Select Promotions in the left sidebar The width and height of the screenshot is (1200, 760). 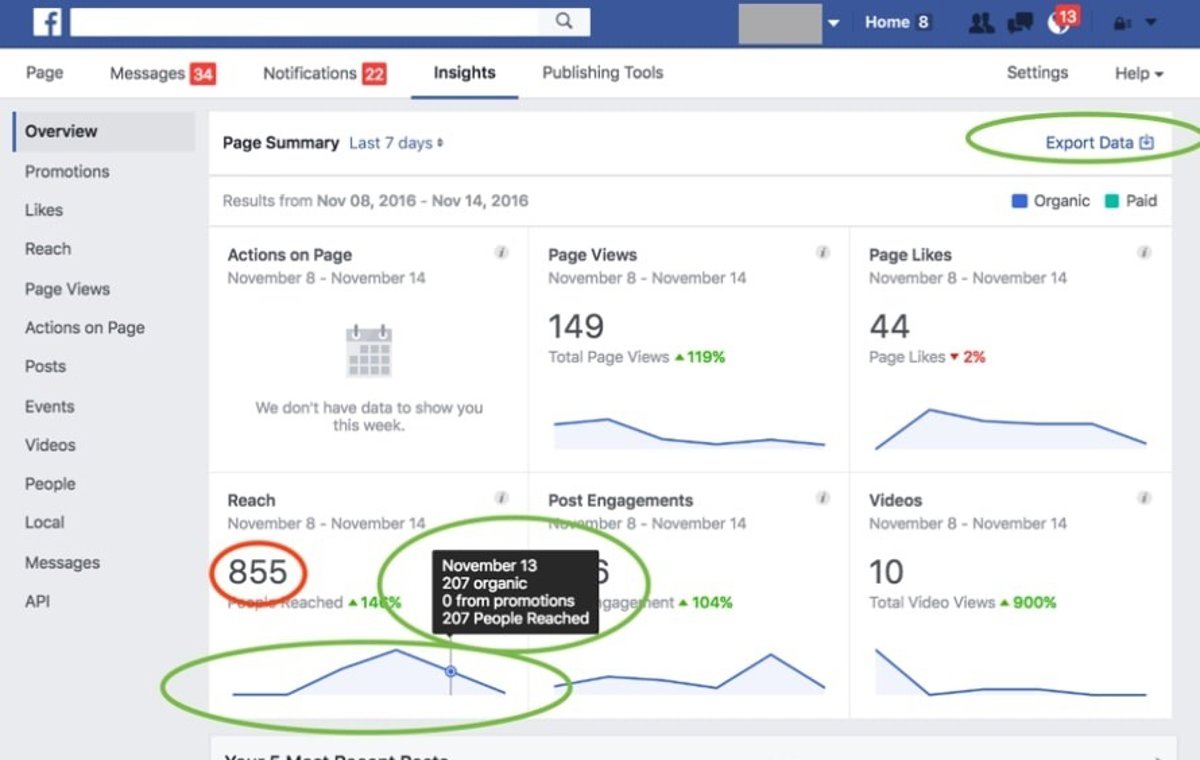(x=67, y=171)
